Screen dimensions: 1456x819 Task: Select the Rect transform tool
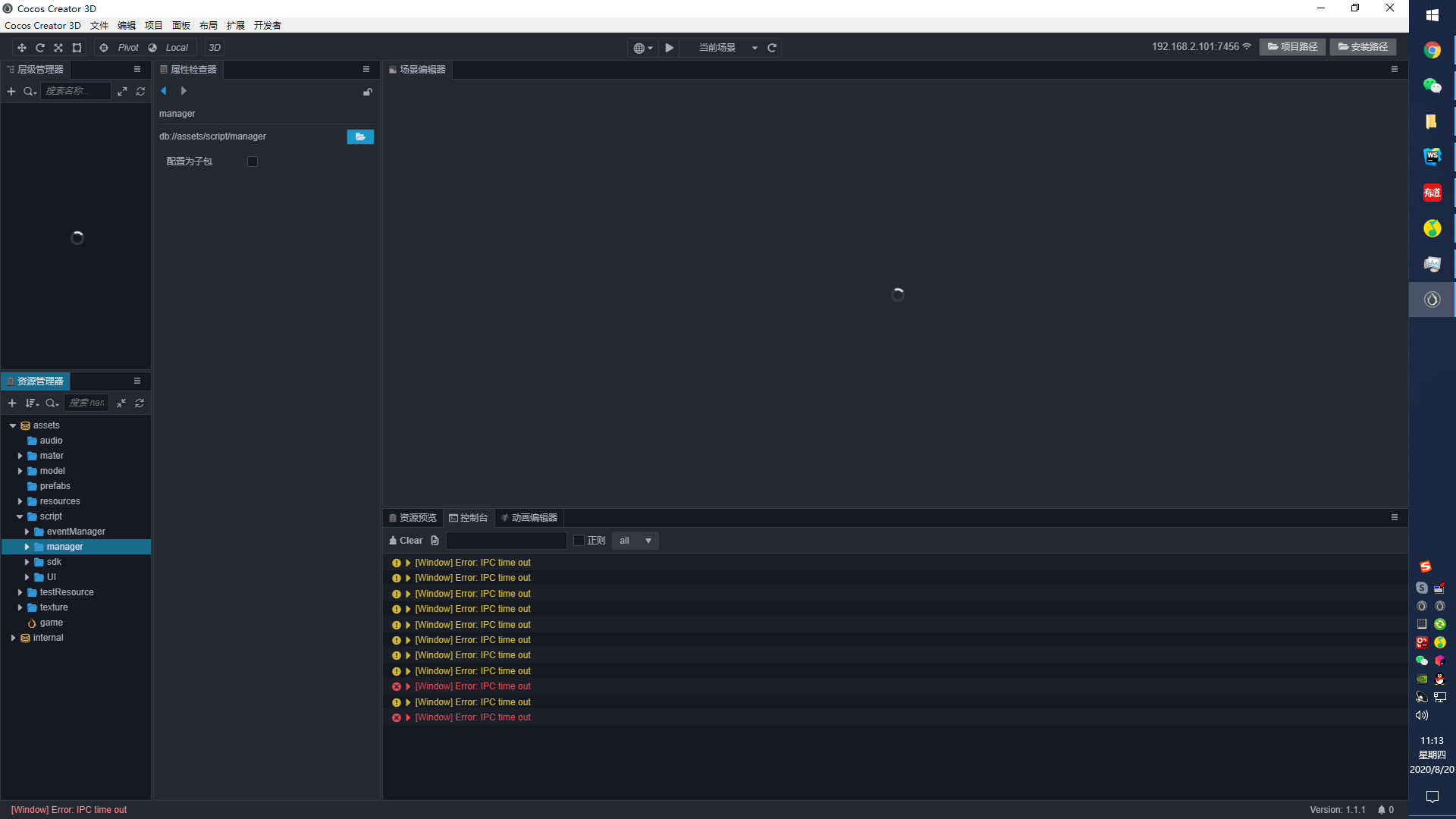coord(77,48)
